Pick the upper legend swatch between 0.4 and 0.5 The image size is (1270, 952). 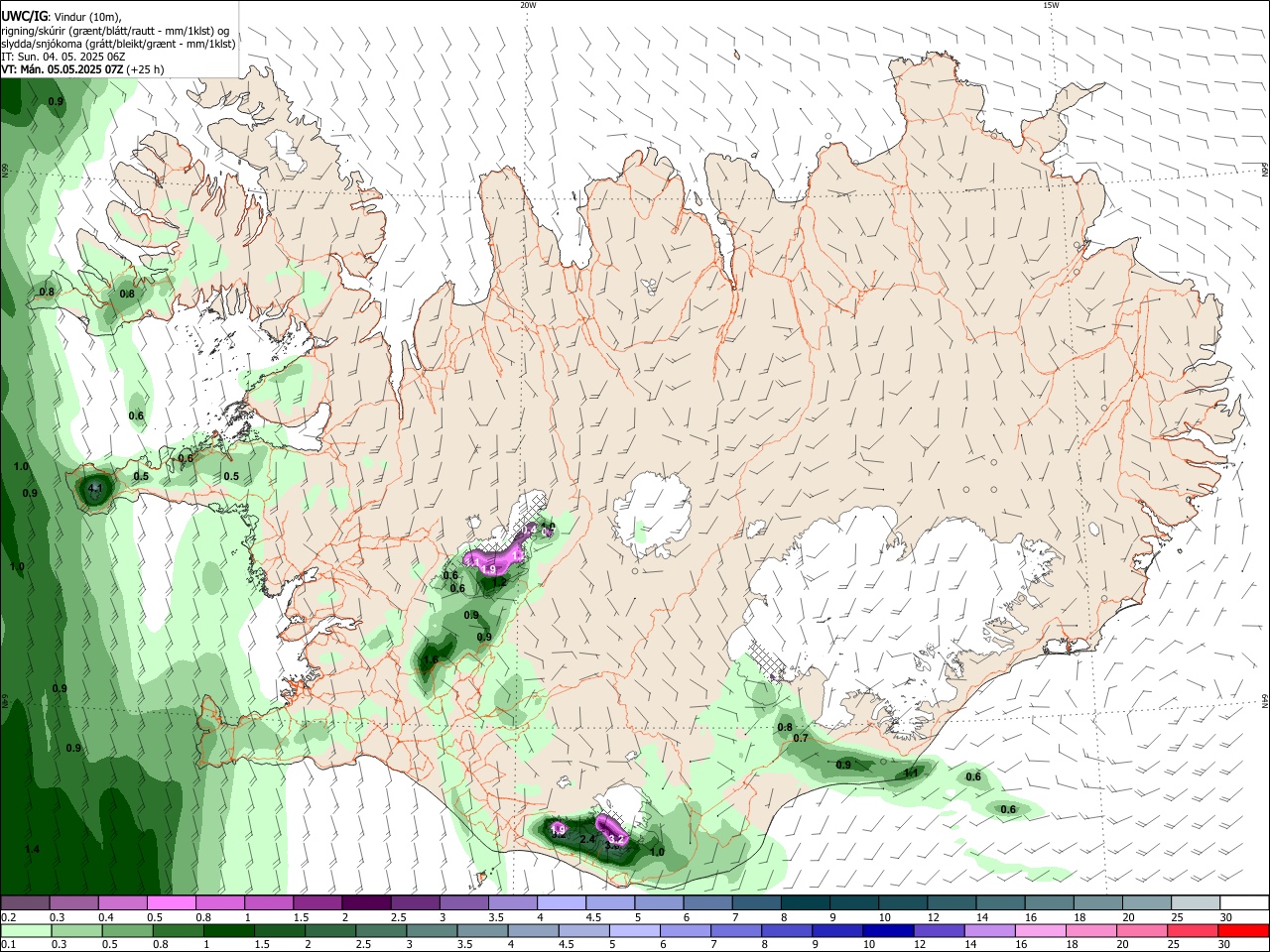click(122, 902)
